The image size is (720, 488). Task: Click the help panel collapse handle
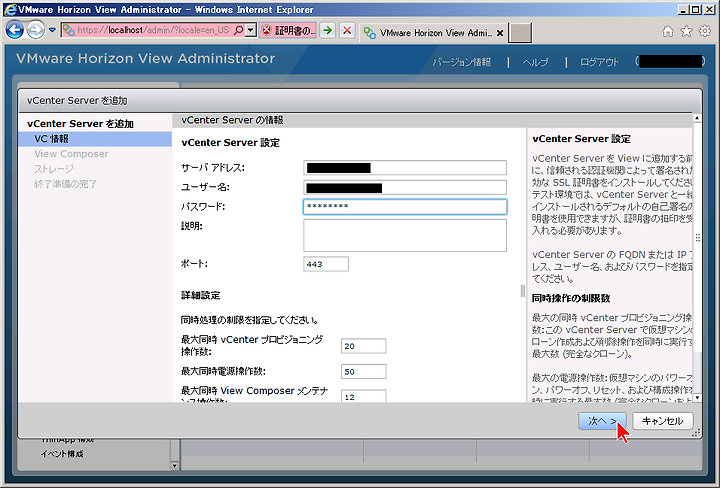pos(698,237)
